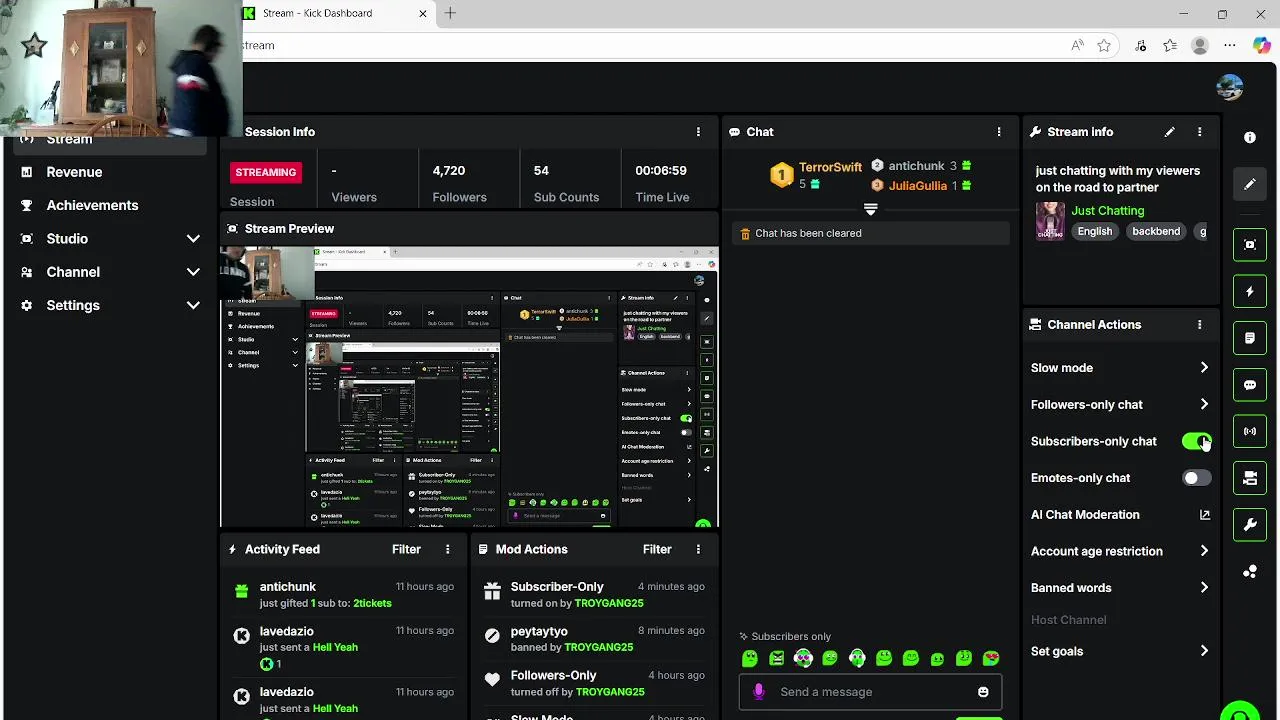Expand Banned words options
This screenshot has height=720, width=1280.
coord(1204,588)
